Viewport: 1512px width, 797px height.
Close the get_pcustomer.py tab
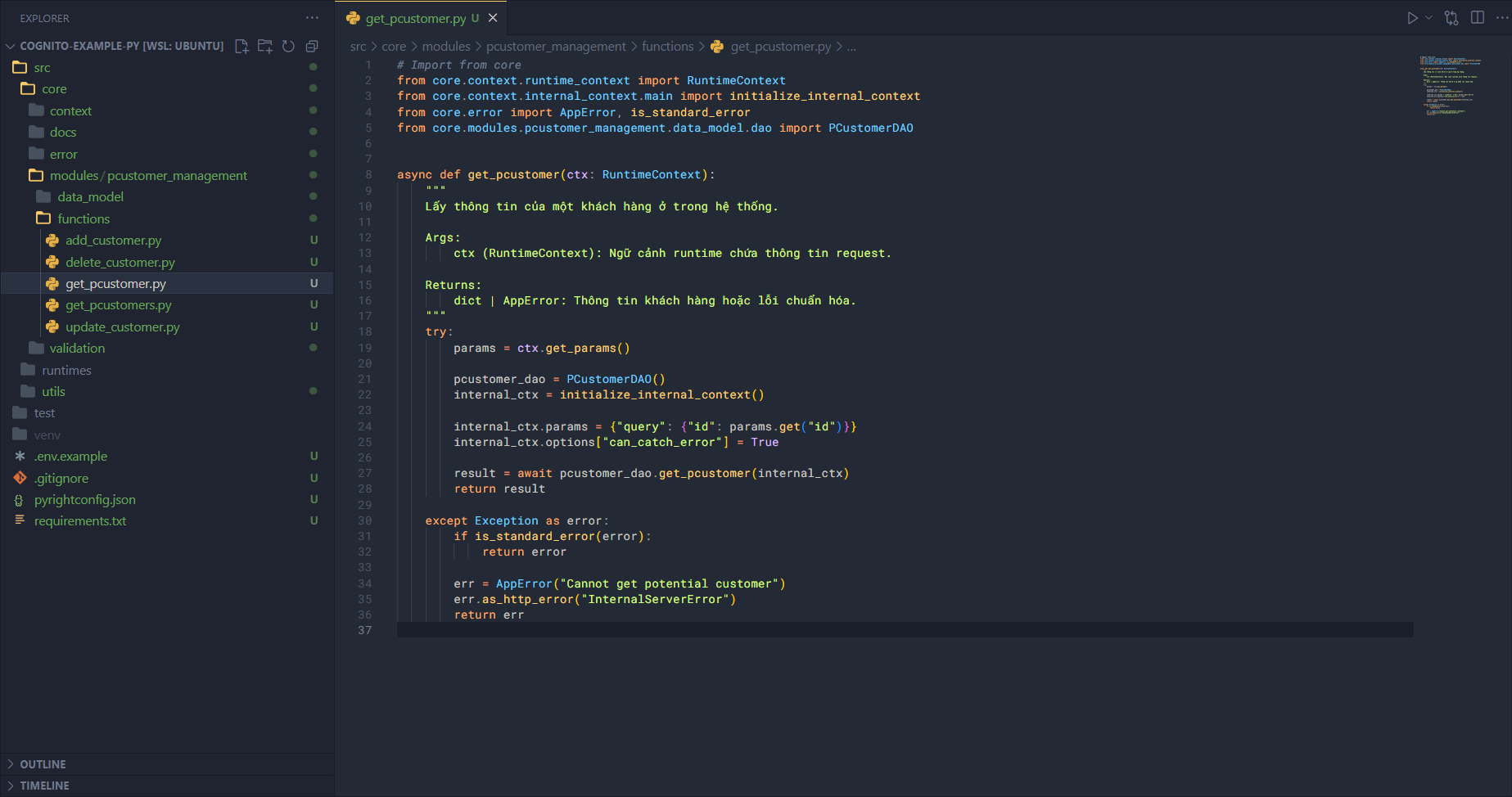click(x=493, y=18)
